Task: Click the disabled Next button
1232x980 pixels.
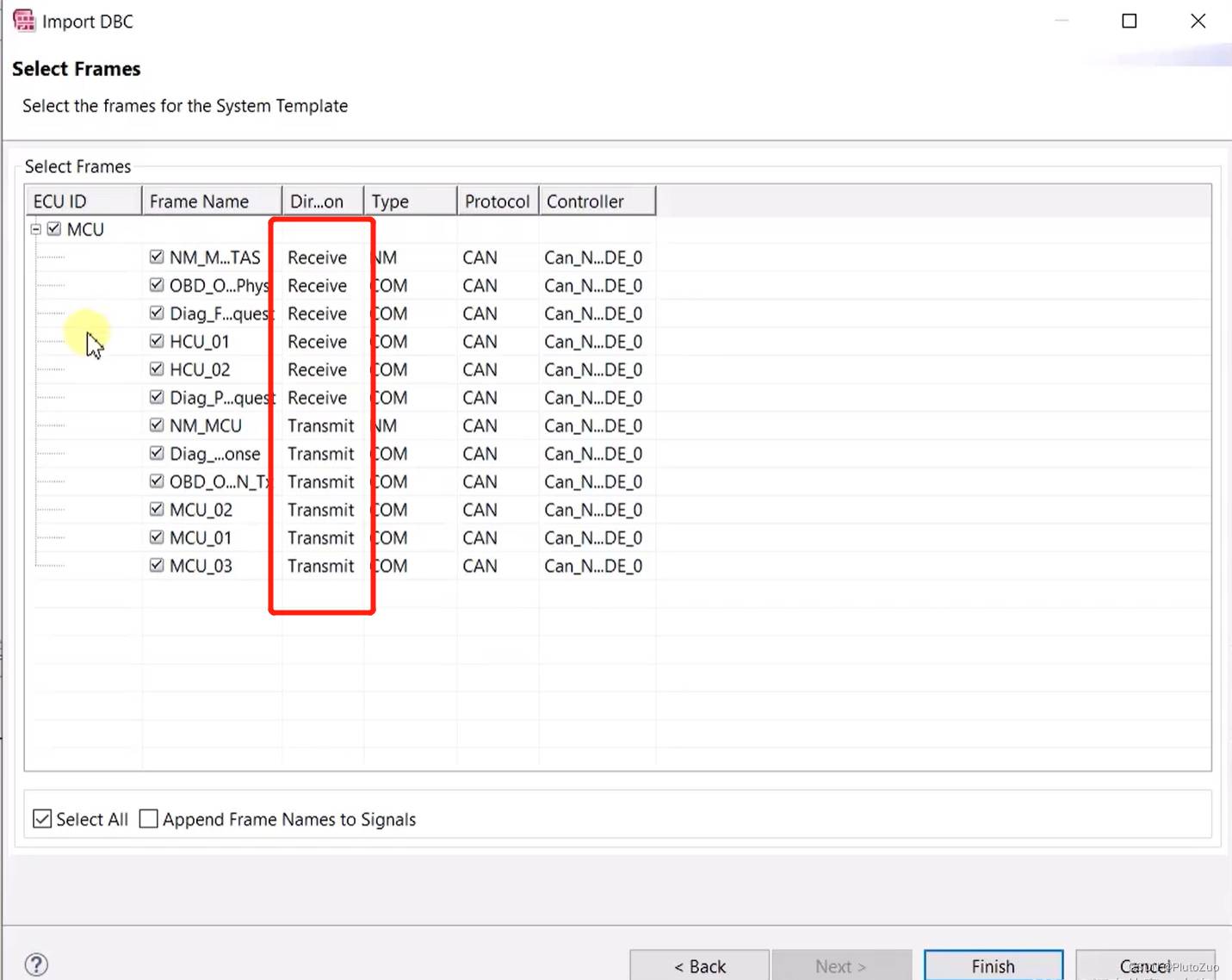Action: pyautogui.click(x=841, y=966)
